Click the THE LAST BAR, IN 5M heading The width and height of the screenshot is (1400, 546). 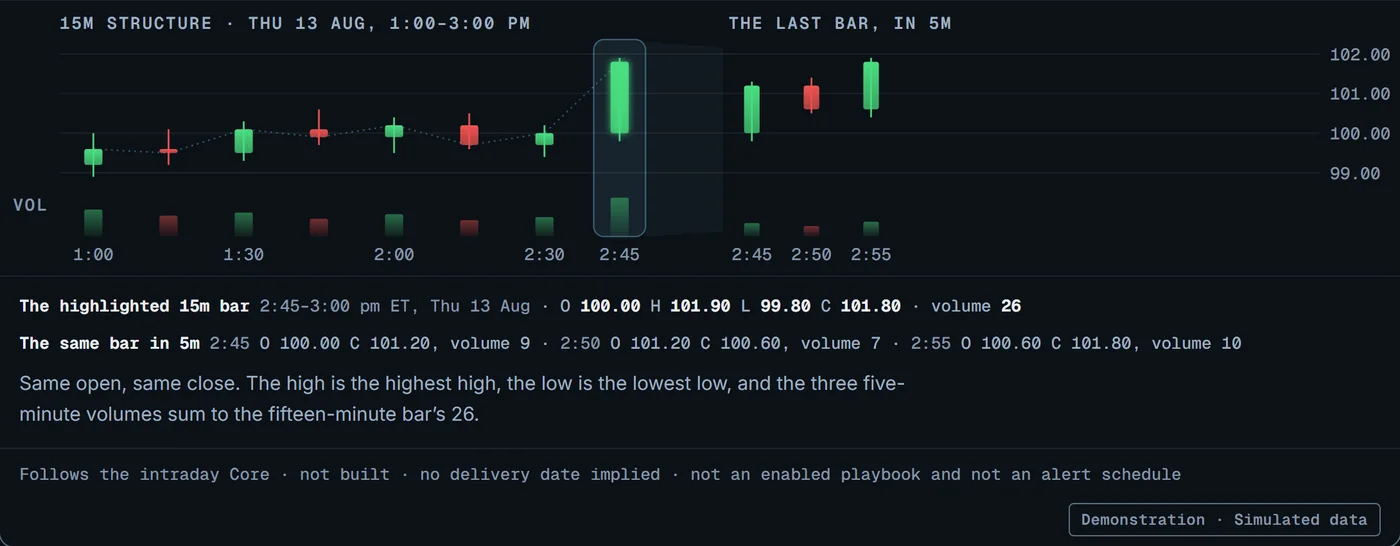pos(840,23)
